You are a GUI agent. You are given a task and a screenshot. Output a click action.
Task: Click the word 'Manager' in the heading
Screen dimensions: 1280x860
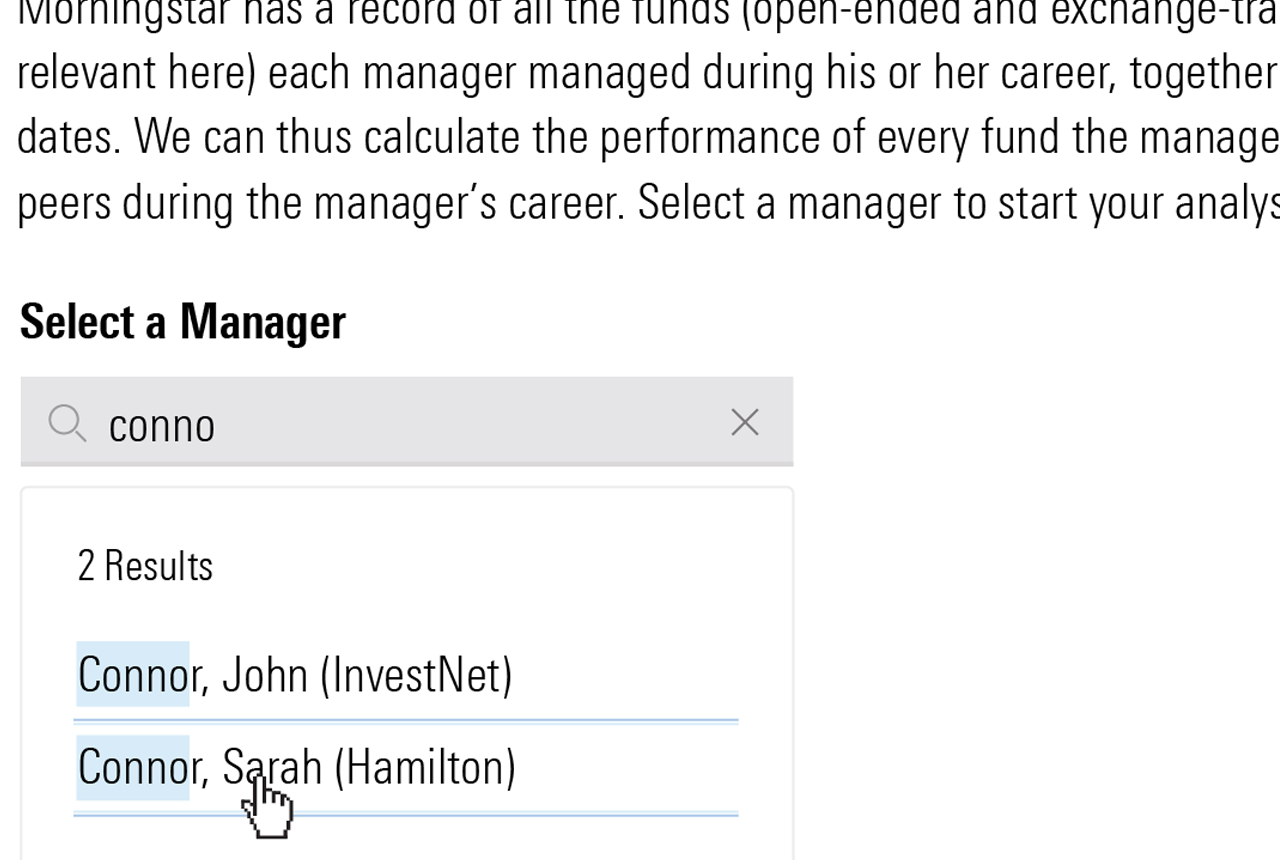coord(262,322)
